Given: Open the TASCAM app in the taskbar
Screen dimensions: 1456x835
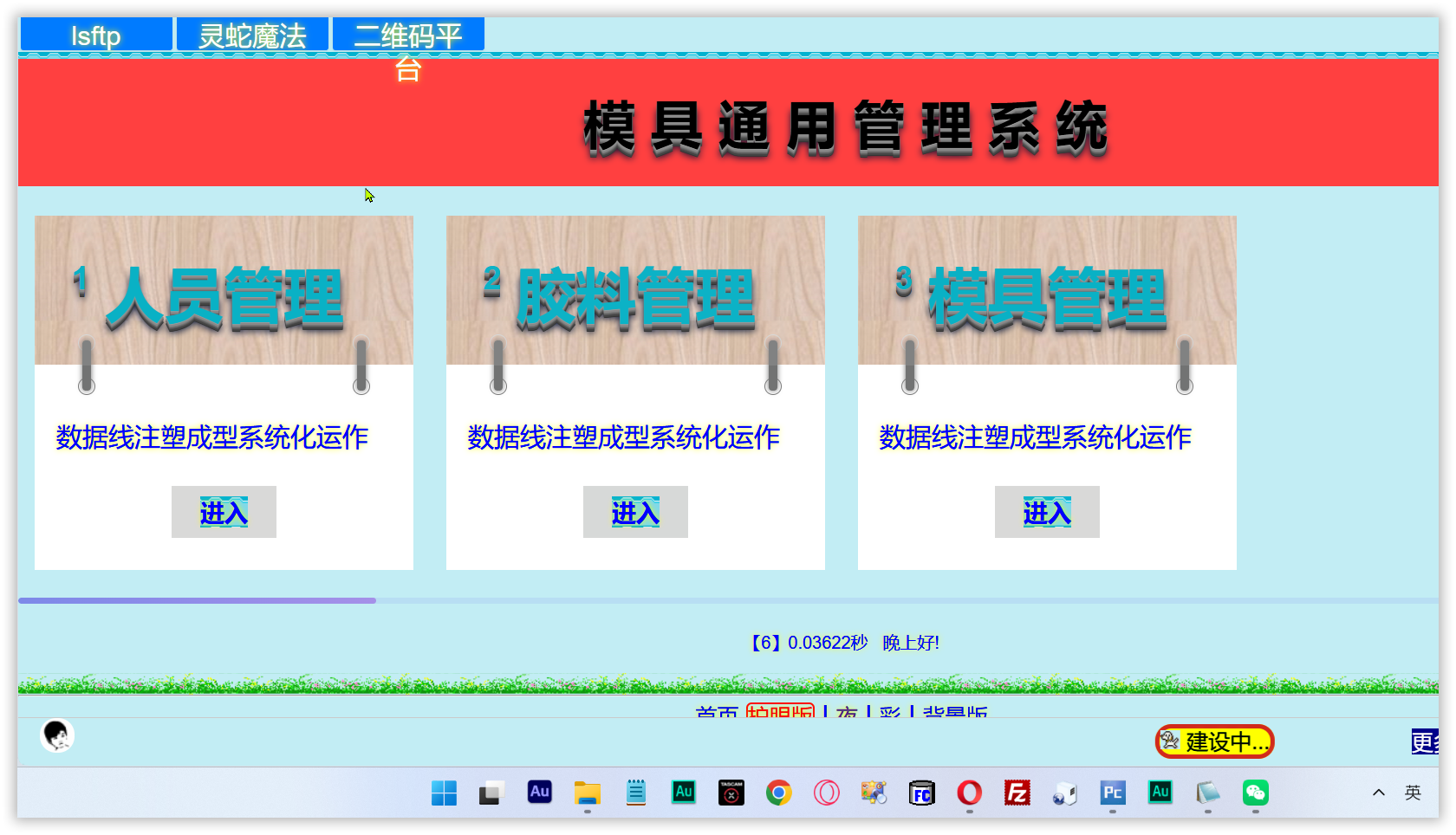Looking at the screenshot, I should coord(731,793).
